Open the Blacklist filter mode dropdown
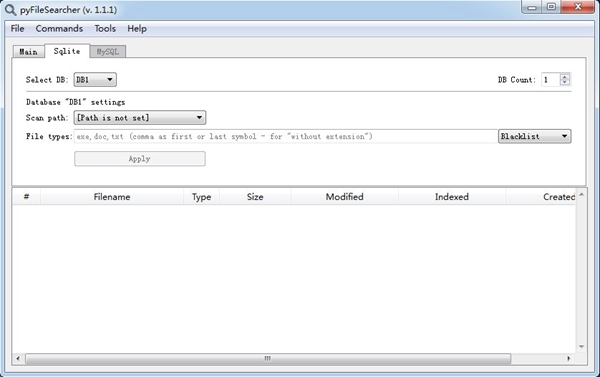Screen dimensions: 600x377 (x=535, y=136)
